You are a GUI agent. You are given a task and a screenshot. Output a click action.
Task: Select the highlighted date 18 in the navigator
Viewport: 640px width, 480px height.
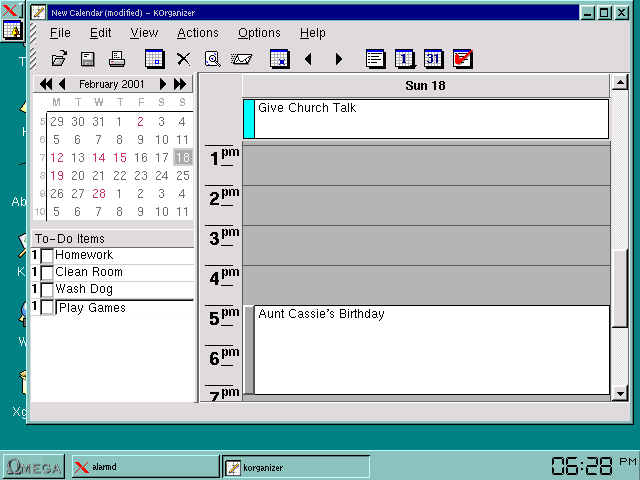[x=182, y=157]
